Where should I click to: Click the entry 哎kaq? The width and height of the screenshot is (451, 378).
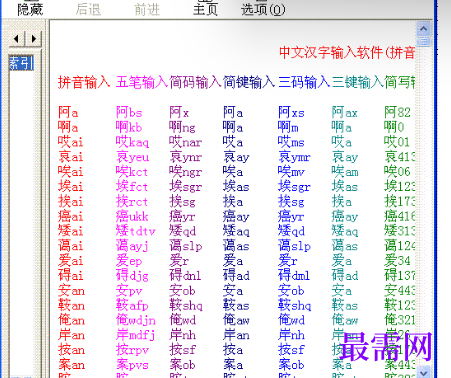(132, 142)
